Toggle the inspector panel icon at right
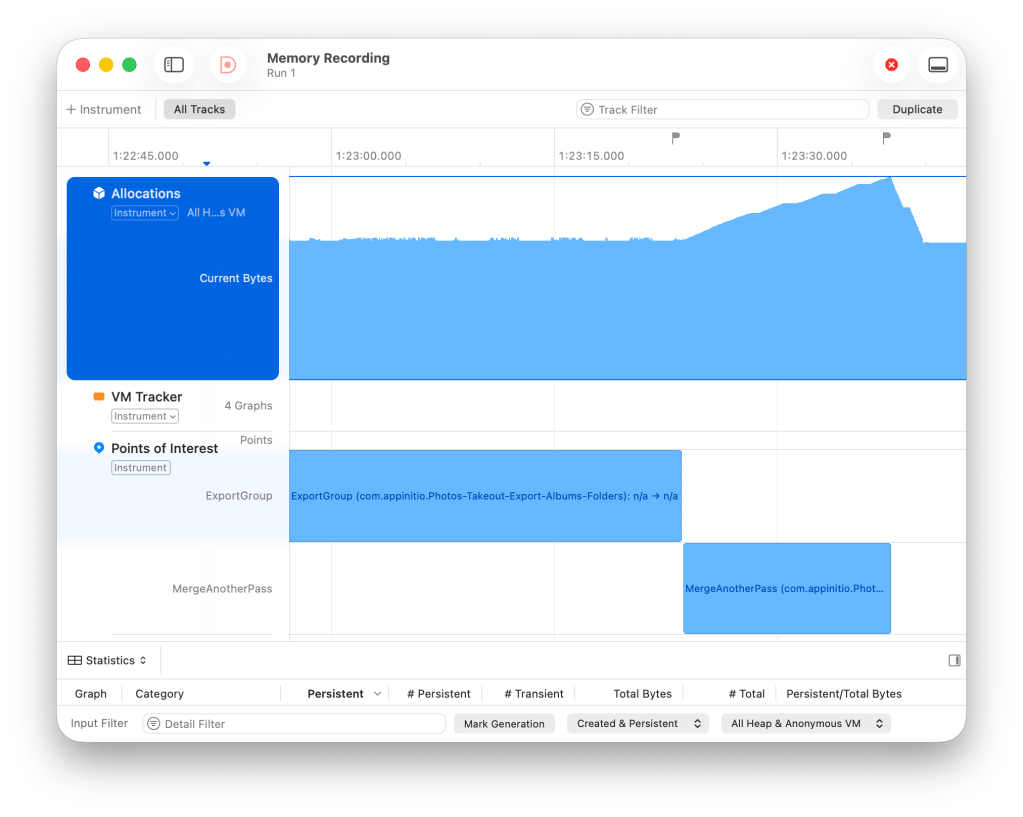This screenshot has width=1023, height=817. point(954,660)
